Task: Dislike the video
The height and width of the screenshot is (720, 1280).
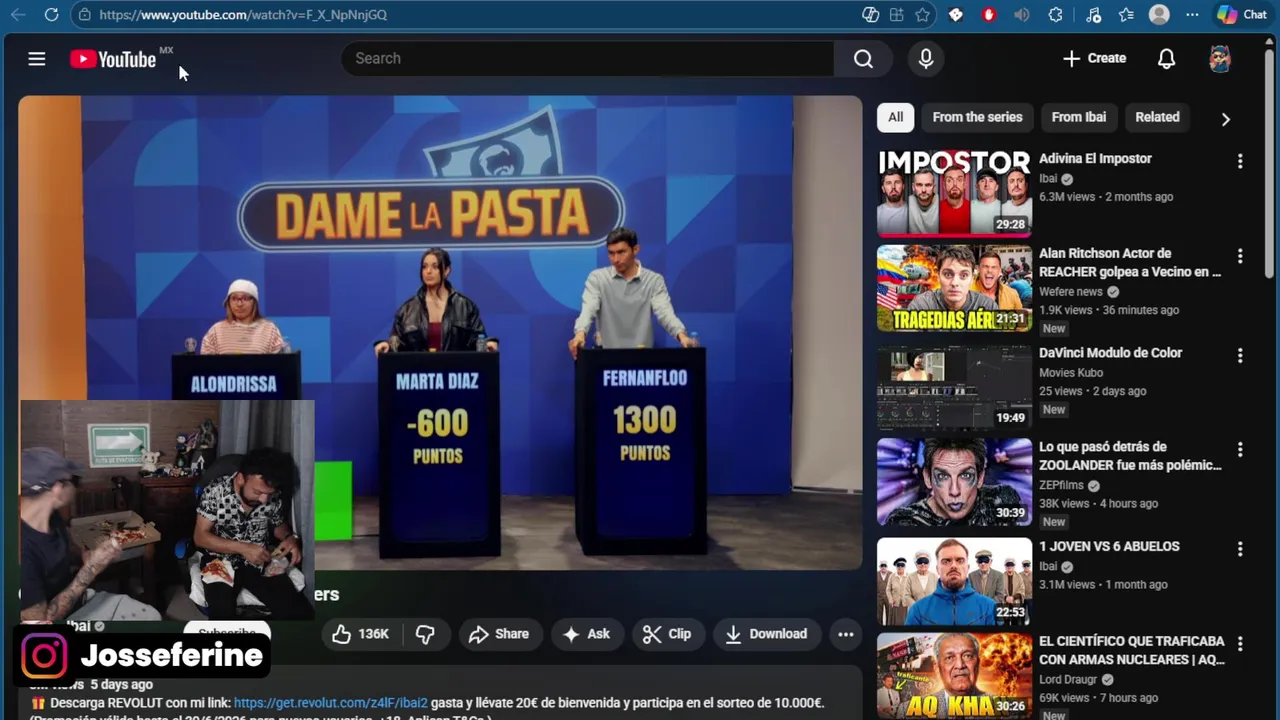Action: [425, 634]
